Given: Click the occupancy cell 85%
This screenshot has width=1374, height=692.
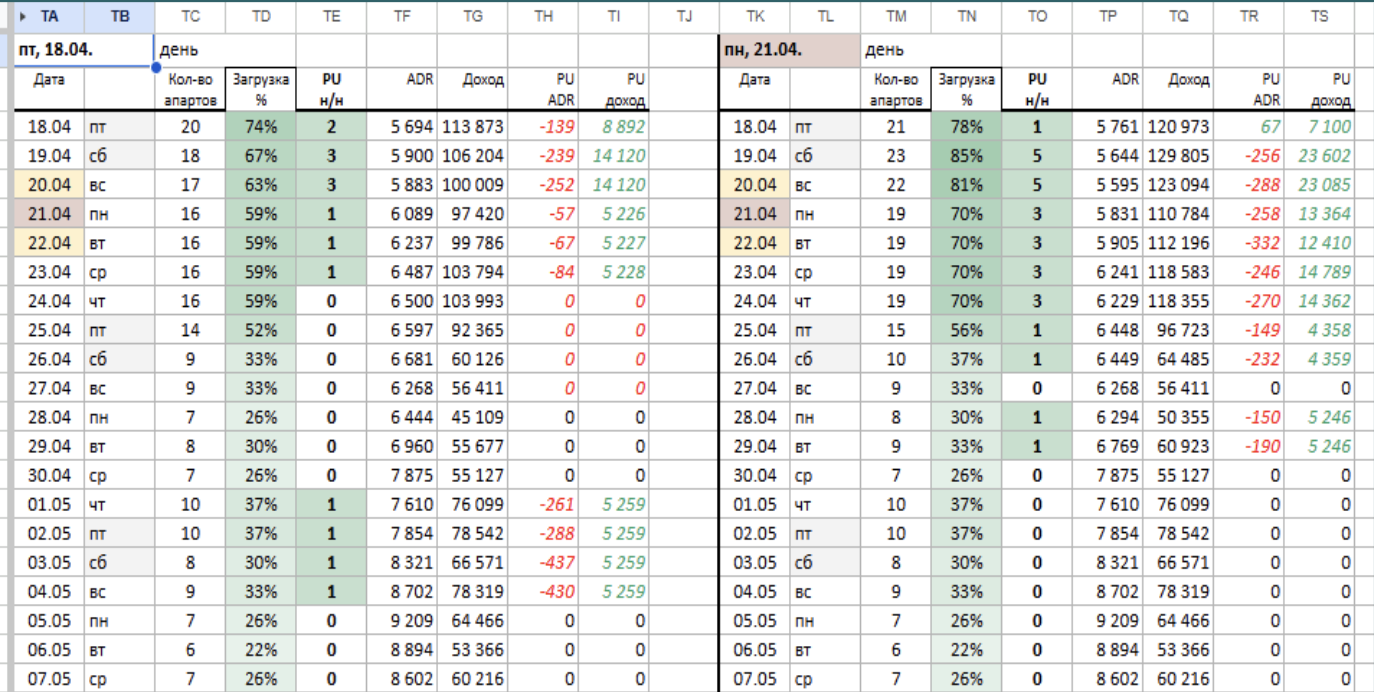Looking at the screenshot, I should click(966, 156).
